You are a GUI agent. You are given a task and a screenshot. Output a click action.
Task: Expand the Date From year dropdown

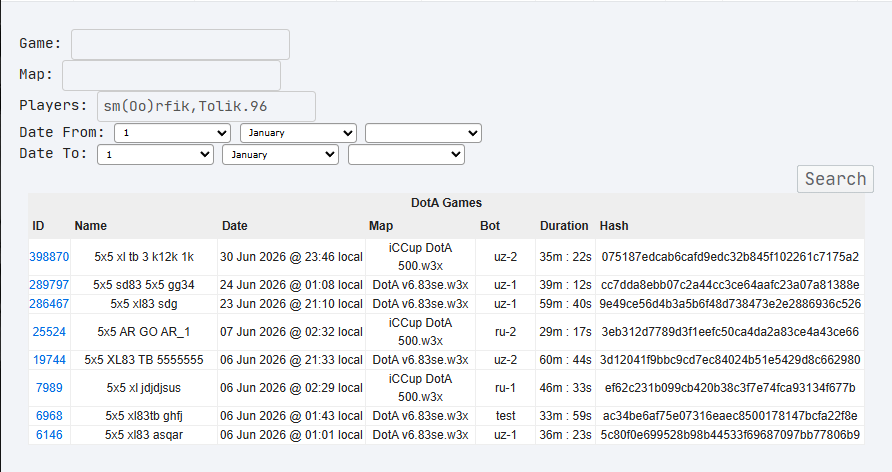coord(423,133)
